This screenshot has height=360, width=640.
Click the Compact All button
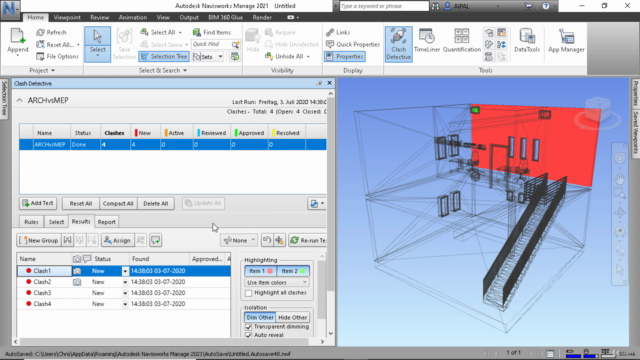click(x=118, y=203)
